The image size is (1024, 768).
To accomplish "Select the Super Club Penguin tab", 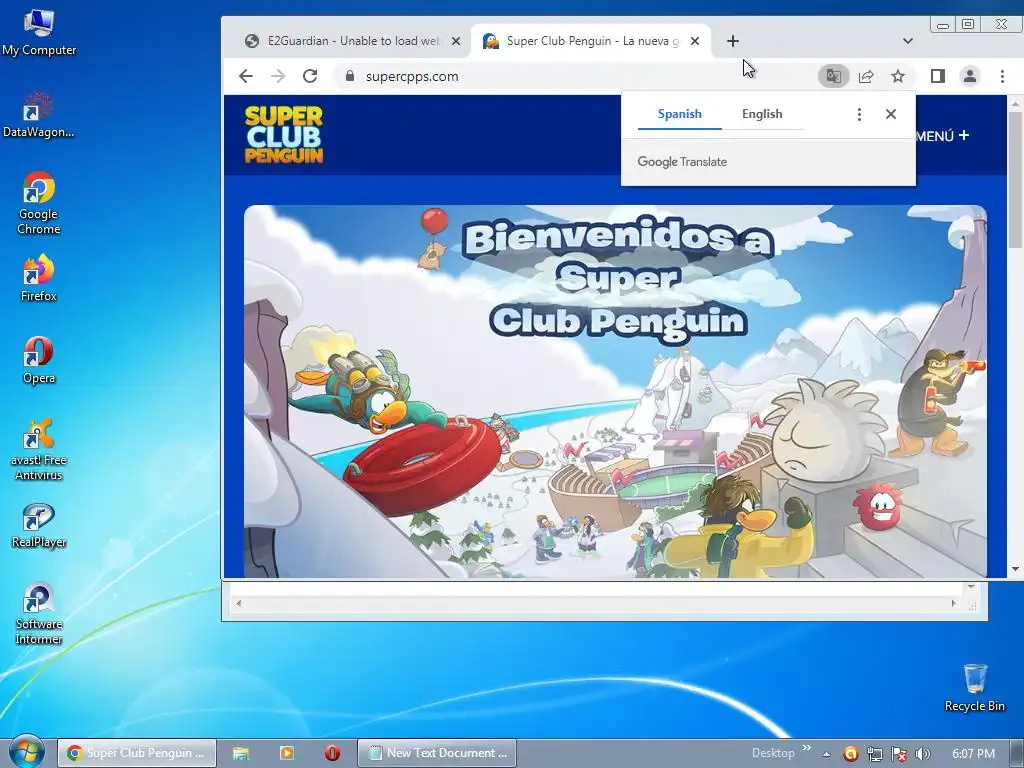I will coord(591,41).
